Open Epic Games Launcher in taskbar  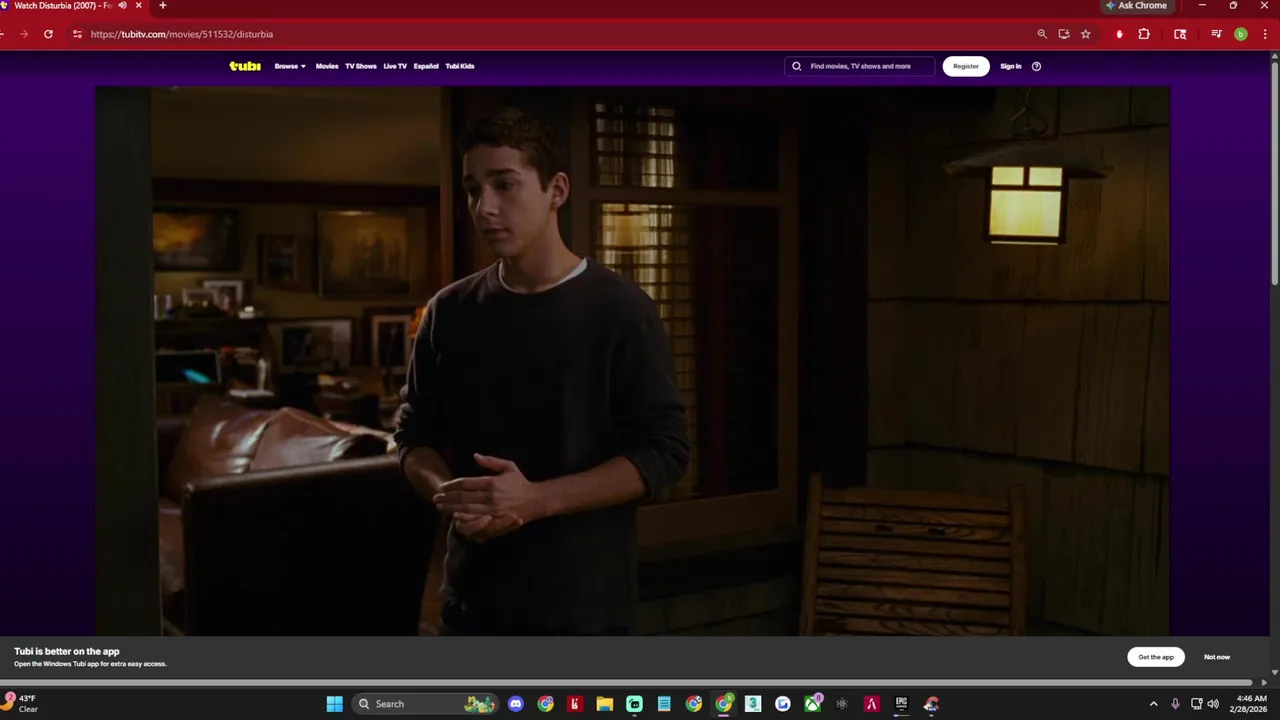(901, 704)
